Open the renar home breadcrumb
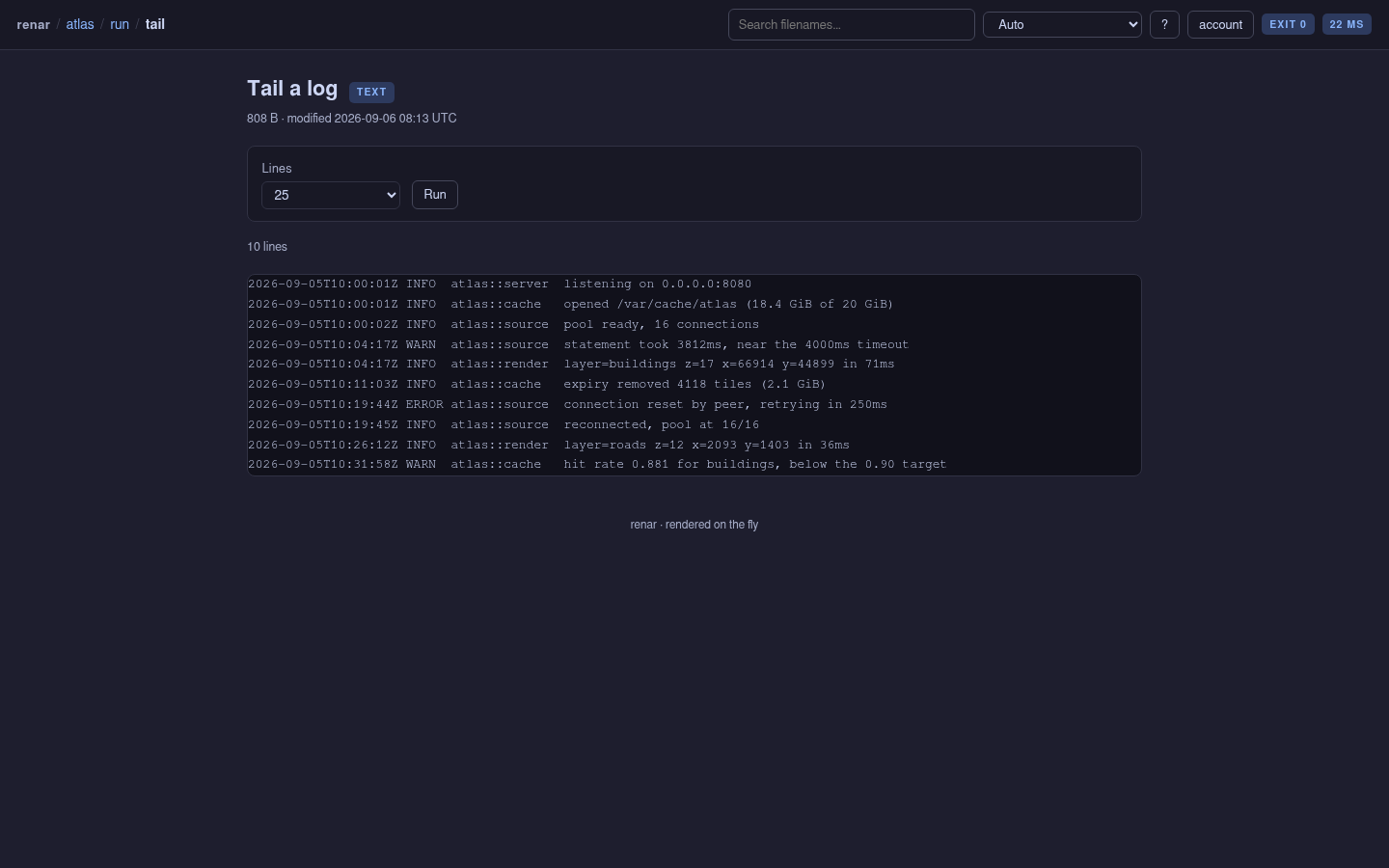1389x868 pixels. point(34,24)
